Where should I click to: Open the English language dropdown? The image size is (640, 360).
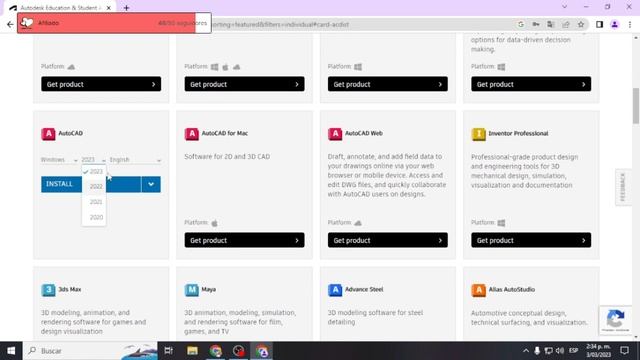point(135,160)
